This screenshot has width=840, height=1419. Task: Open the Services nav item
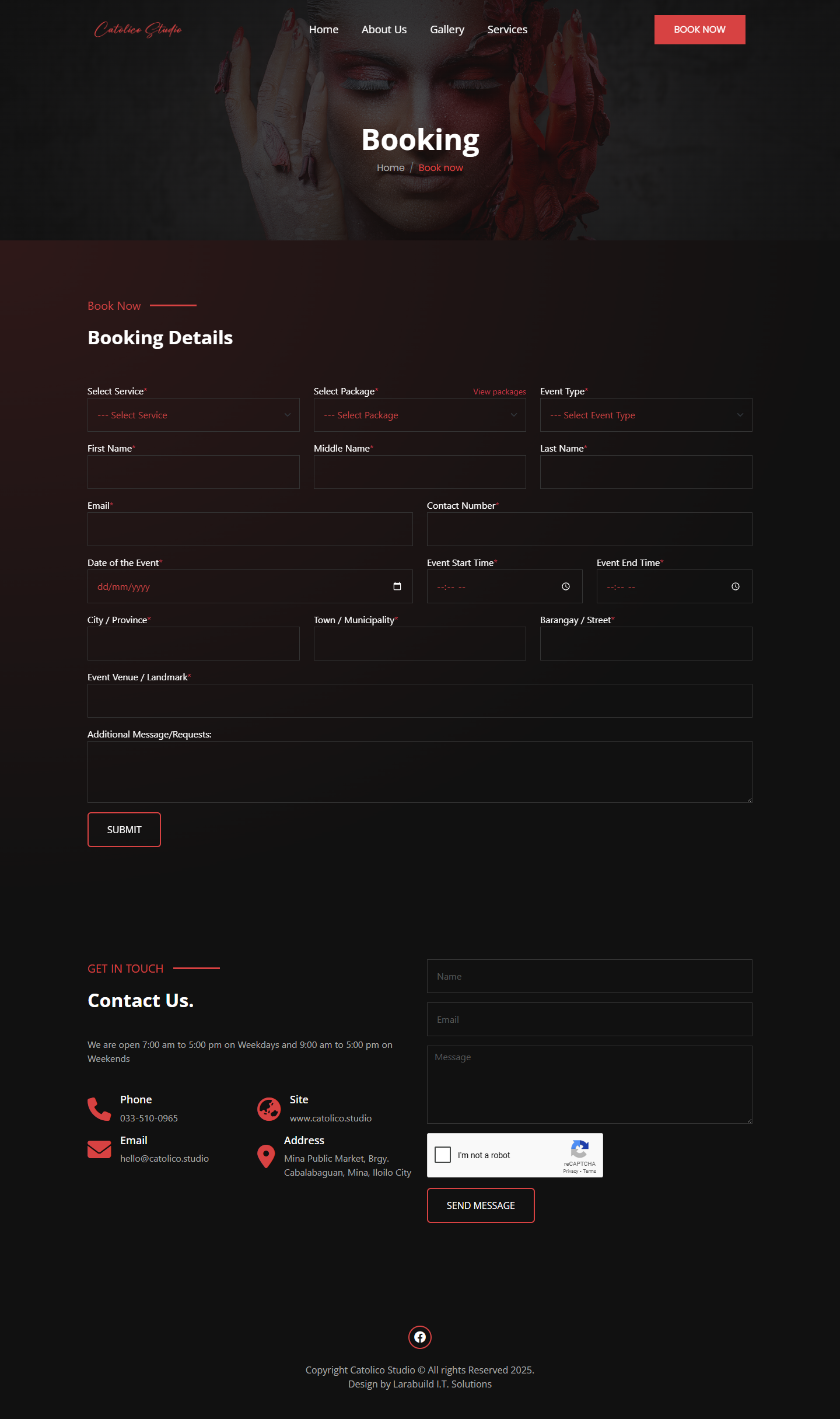pos(508,29)
